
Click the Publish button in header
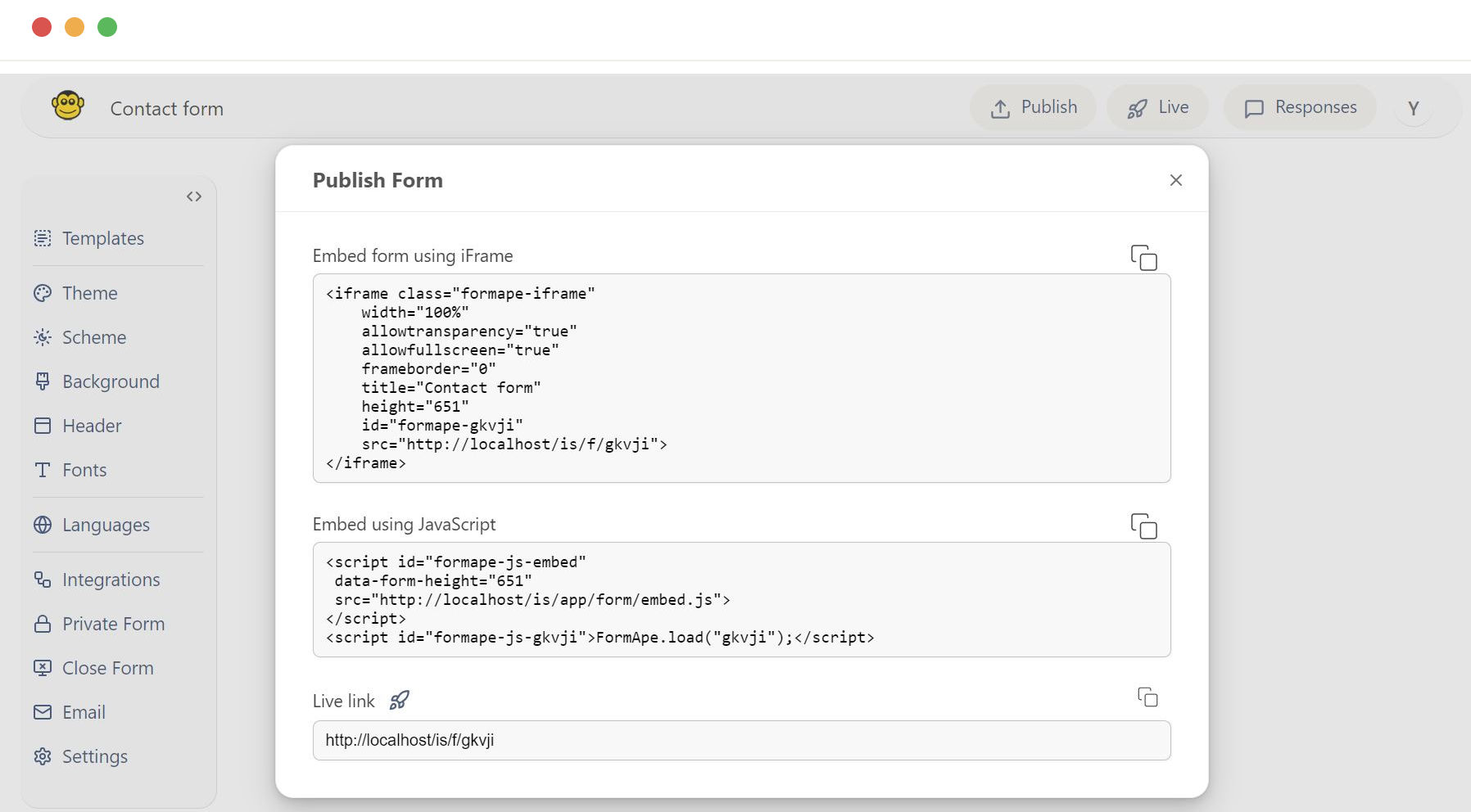coord(1033,107)
